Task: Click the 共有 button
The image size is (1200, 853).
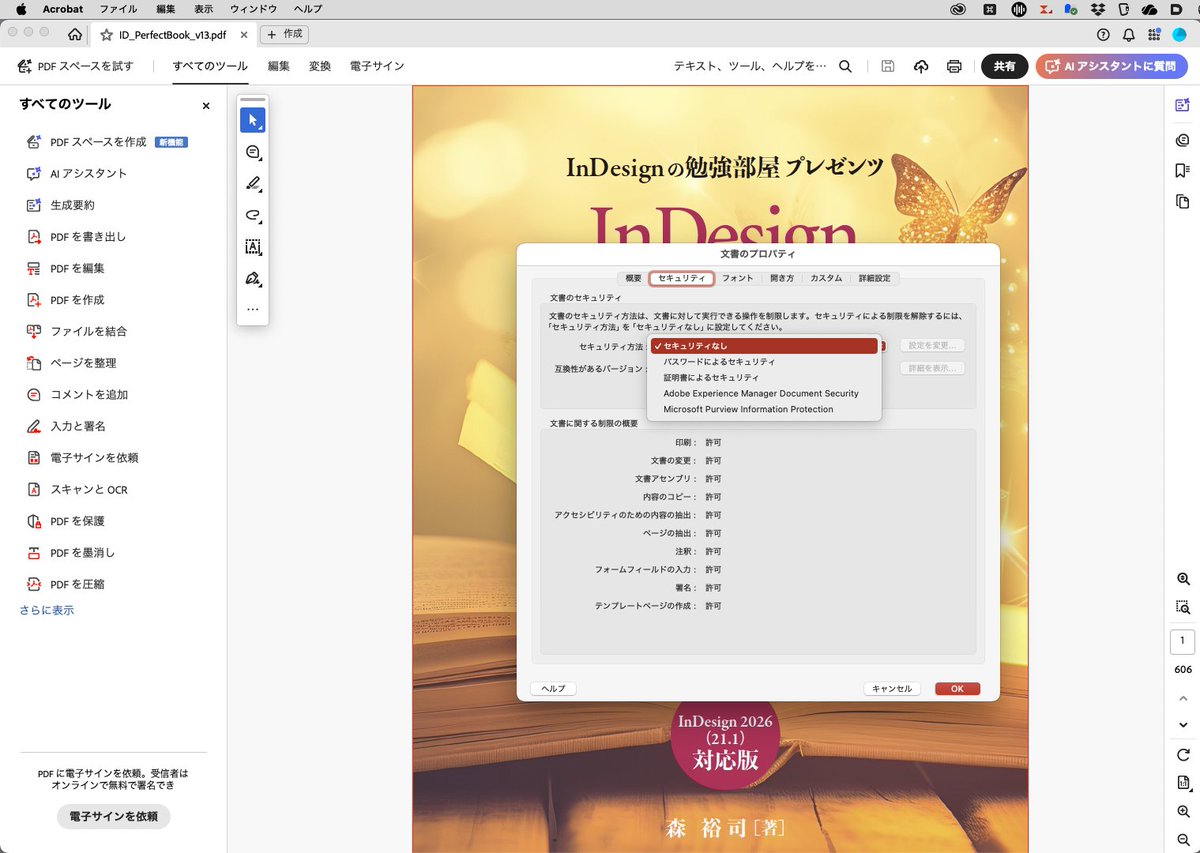Action: (x=1004, y=66)
